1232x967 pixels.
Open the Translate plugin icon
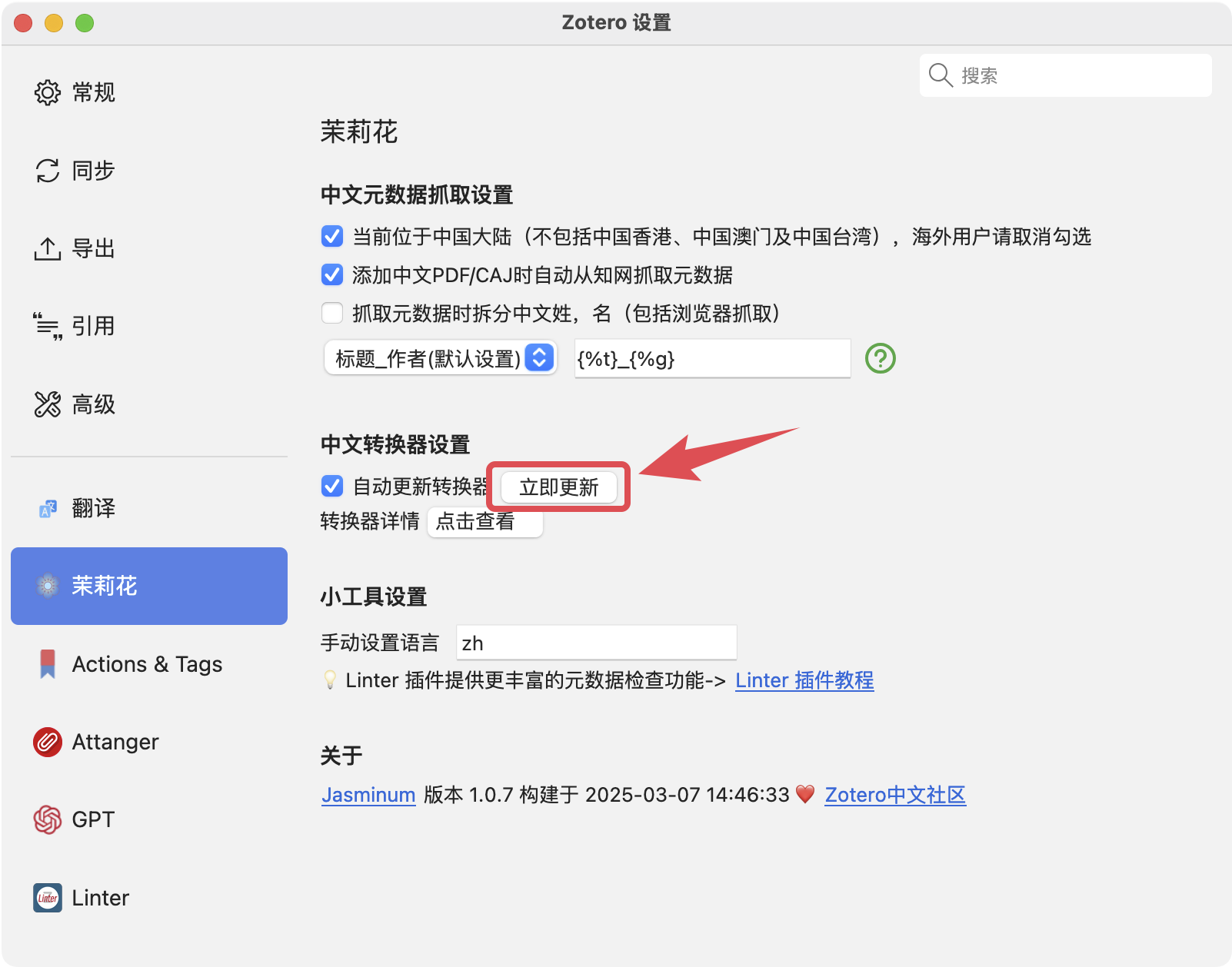[x=47, y=508]
